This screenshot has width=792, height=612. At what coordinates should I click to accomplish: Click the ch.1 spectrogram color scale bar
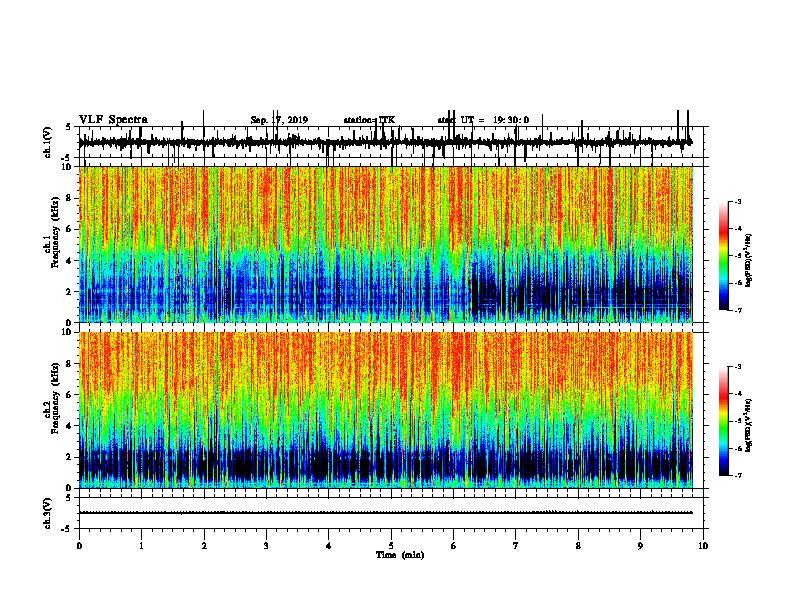point(724,256)
